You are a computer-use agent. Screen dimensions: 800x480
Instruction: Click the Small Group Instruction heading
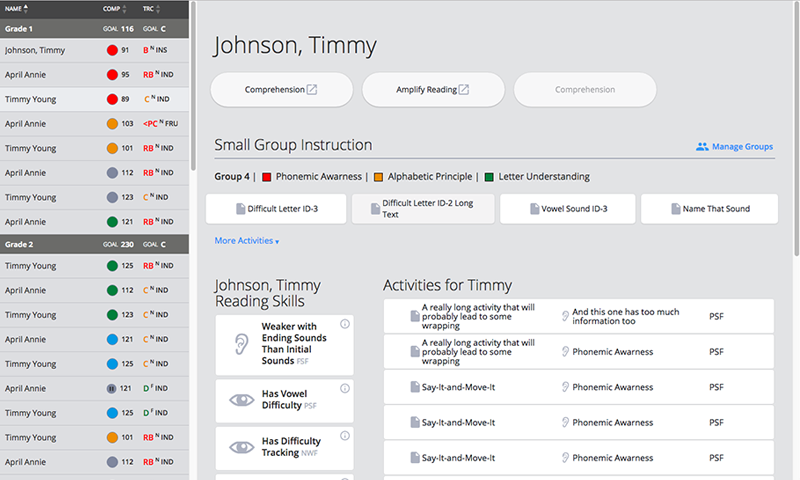coord(293,145)
